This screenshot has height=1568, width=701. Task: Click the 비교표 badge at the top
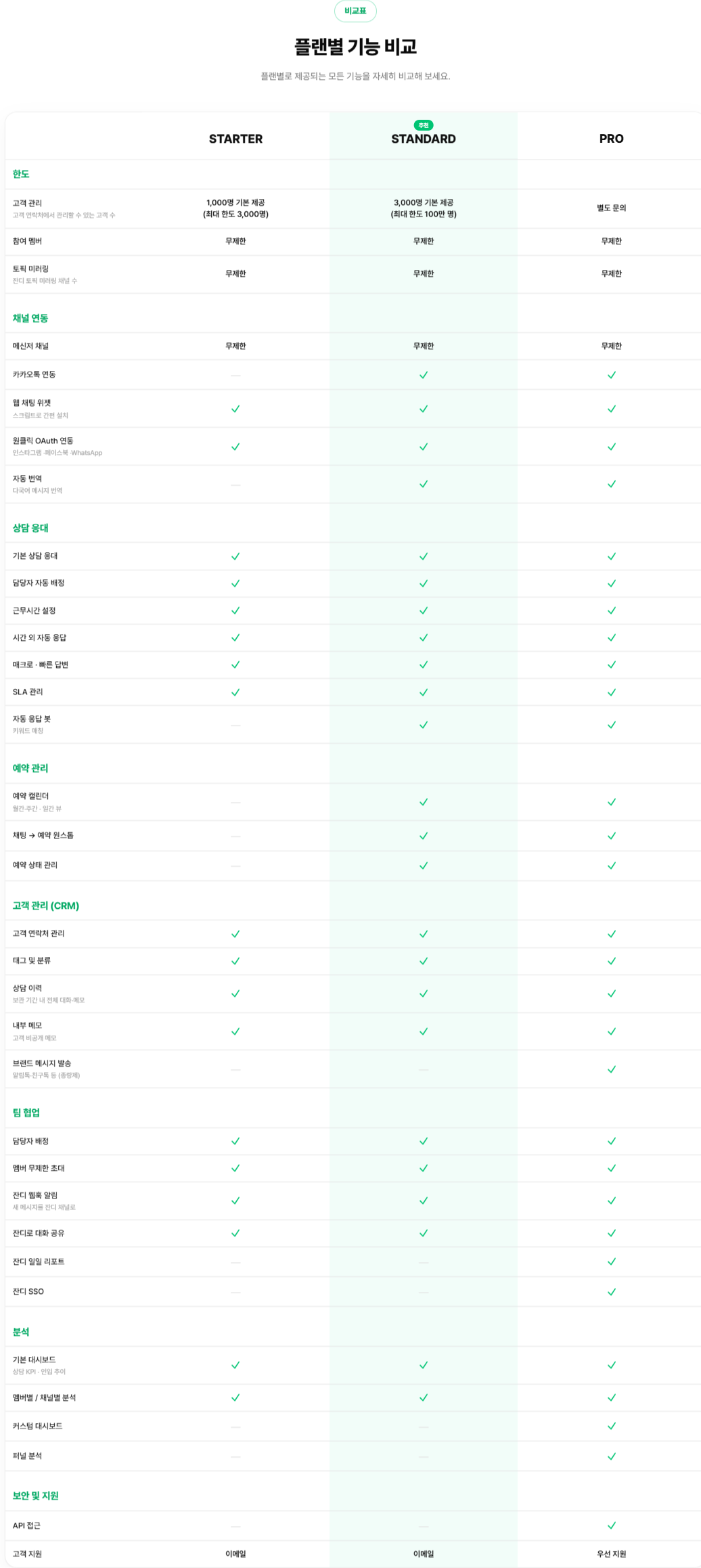coord(355,11)
